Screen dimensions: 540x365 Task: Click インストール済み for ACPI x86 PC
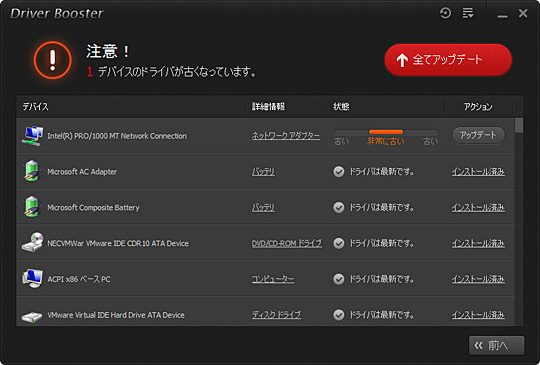(478, 279)
